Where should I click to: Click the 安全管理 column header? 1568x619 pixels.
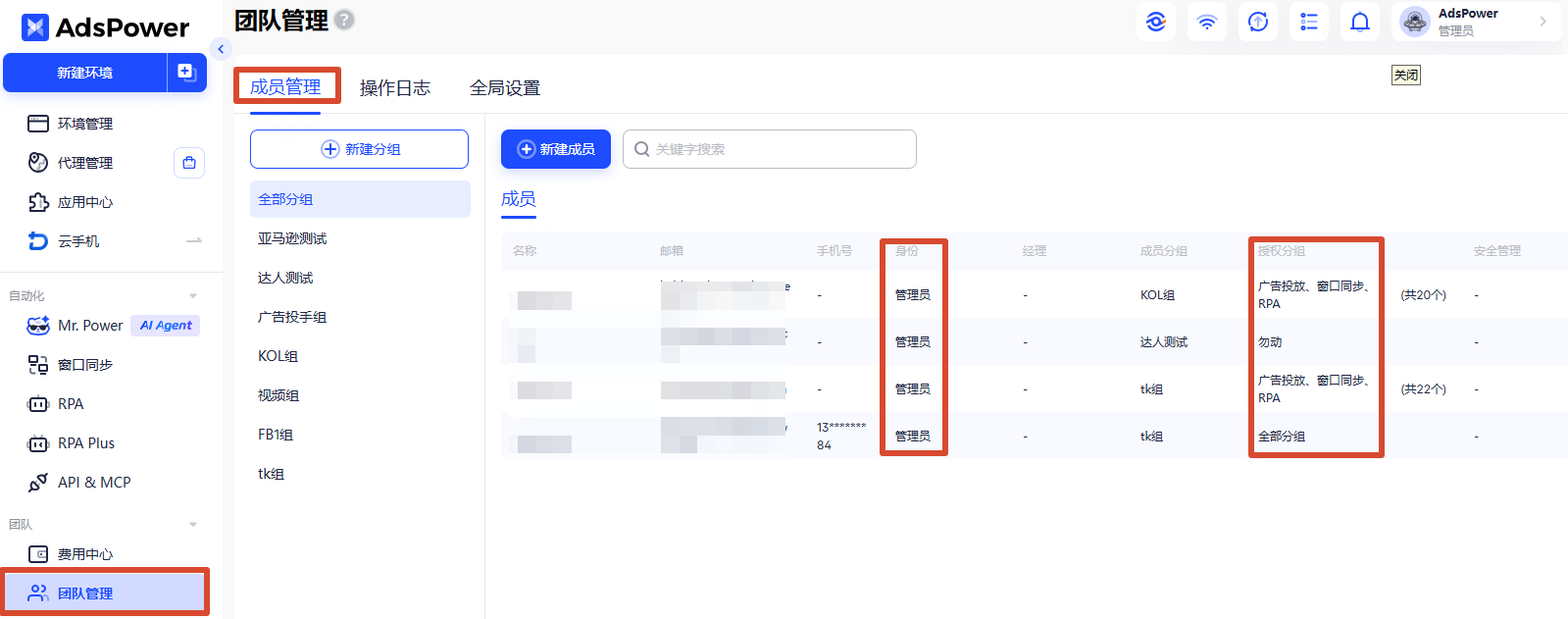(1497, 251)
